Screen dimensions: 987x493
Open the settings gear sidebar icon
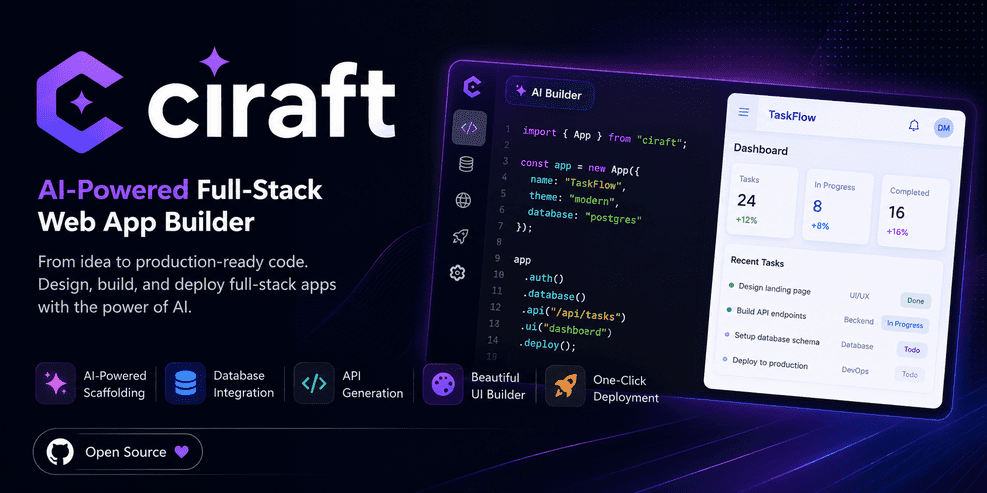(457, 273)
